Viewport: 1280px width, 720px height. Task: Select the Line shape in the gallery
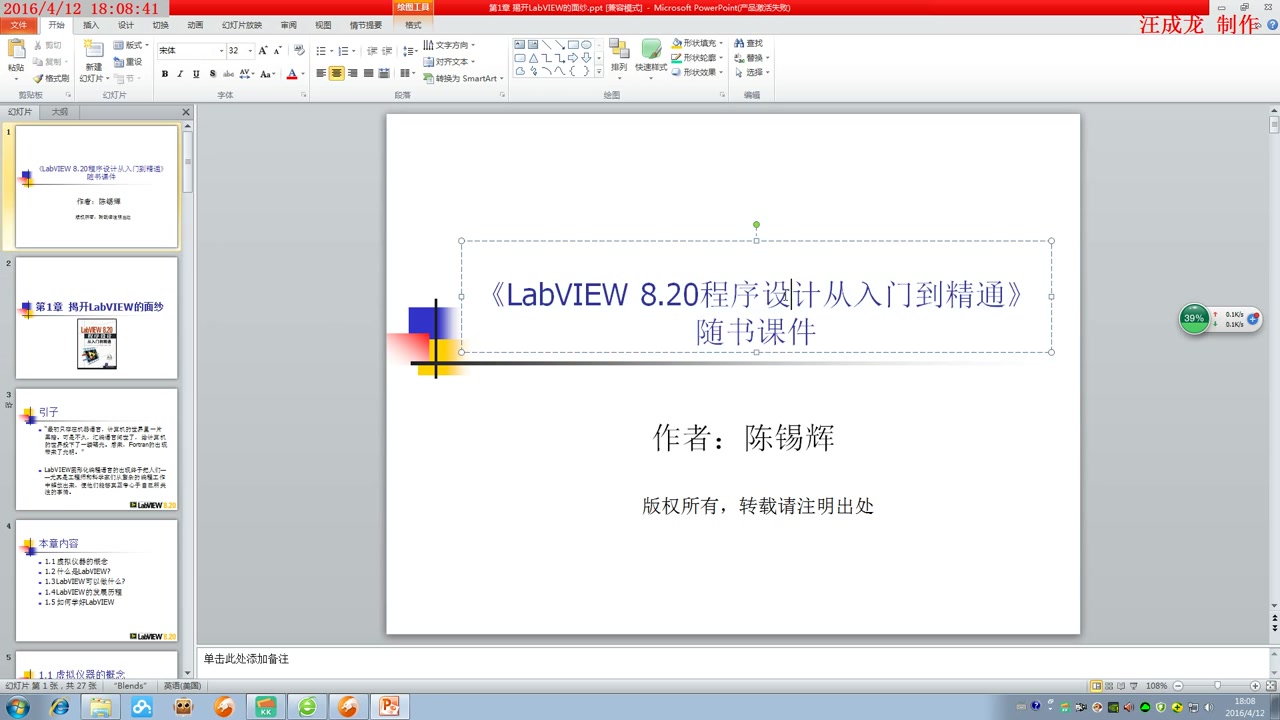547,45
